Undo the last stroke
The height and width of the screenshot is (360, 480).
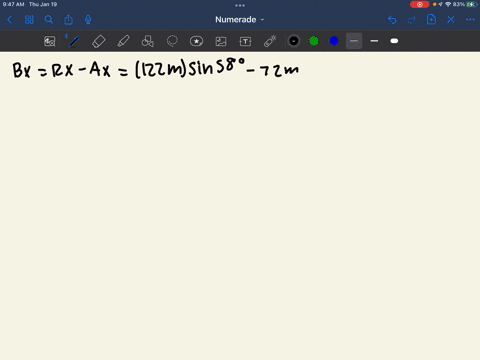pyautogui.click(x=392, y=20)
